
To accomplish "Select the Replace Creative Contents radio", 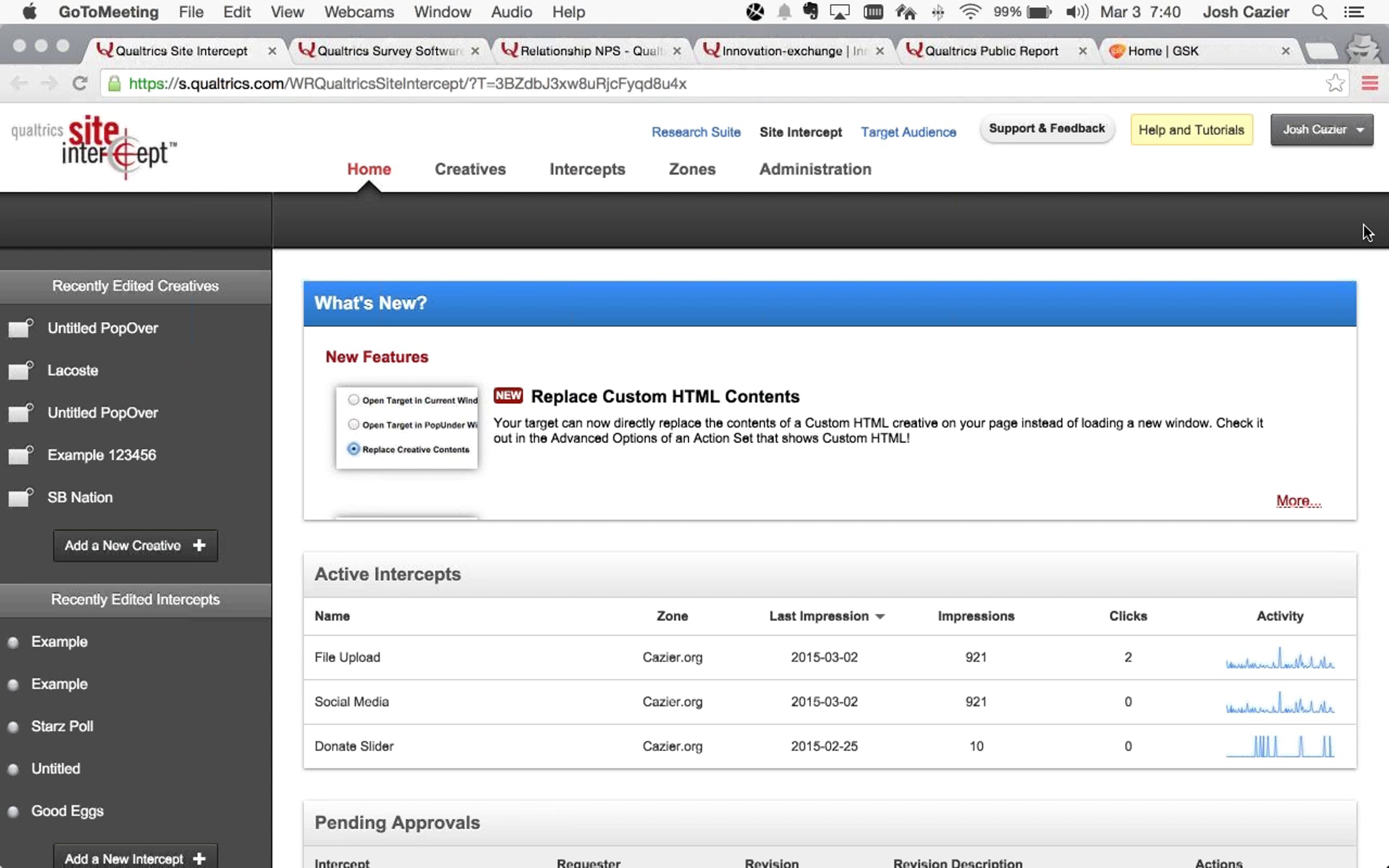I will coord(354,449).
